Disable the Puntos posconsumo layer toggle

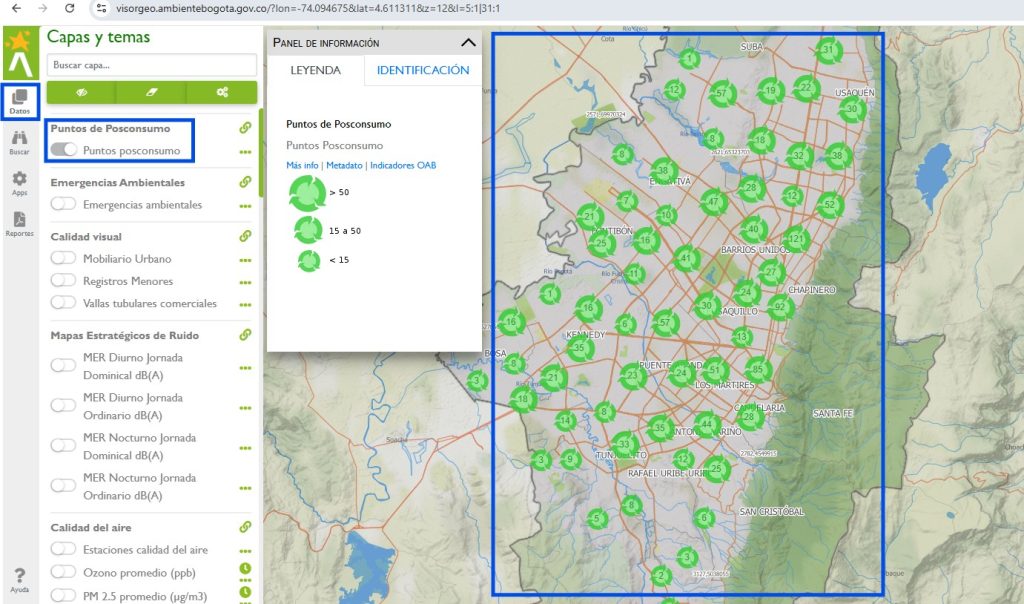(x=64, y=150)
